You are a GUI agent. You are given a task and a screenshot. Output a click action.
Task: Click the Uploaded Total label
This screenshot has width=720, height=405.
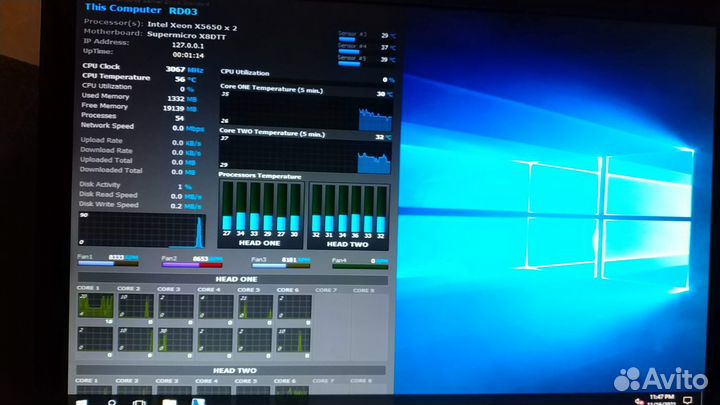pyautogui.click(x=106, y=160)
